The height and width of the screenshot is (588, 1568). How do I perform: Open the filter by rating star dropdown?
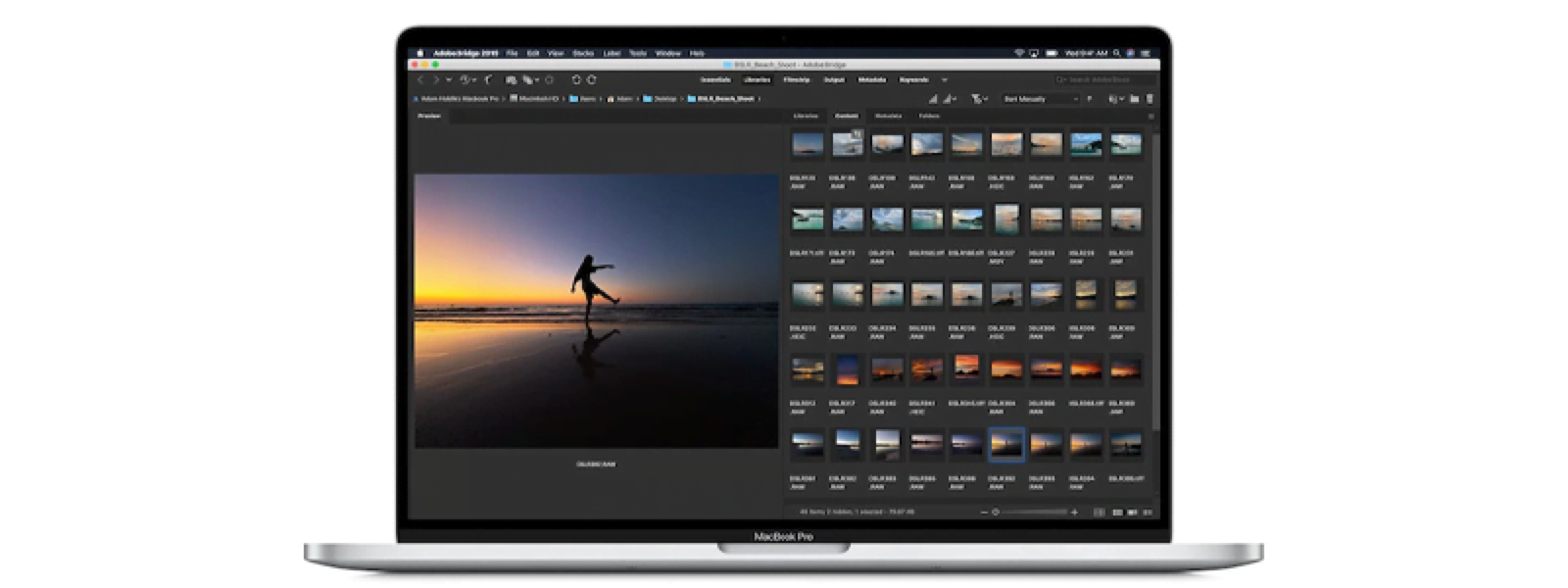(x=979, y=99)
